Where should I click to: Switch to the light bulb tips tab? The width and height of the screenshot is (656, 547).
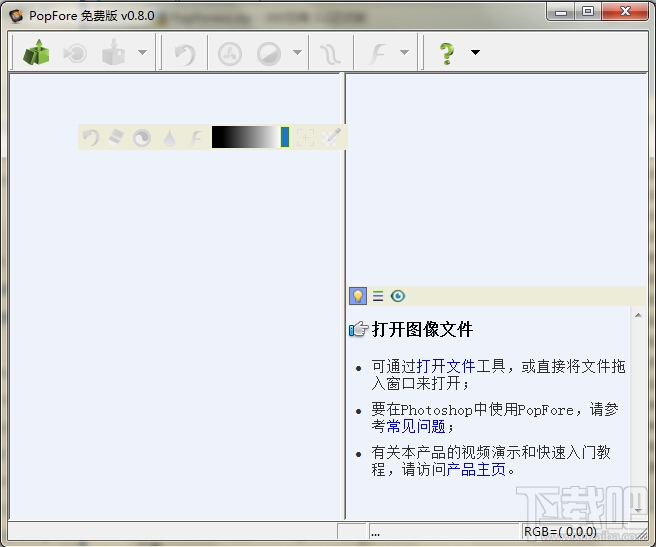click(358, 296)
